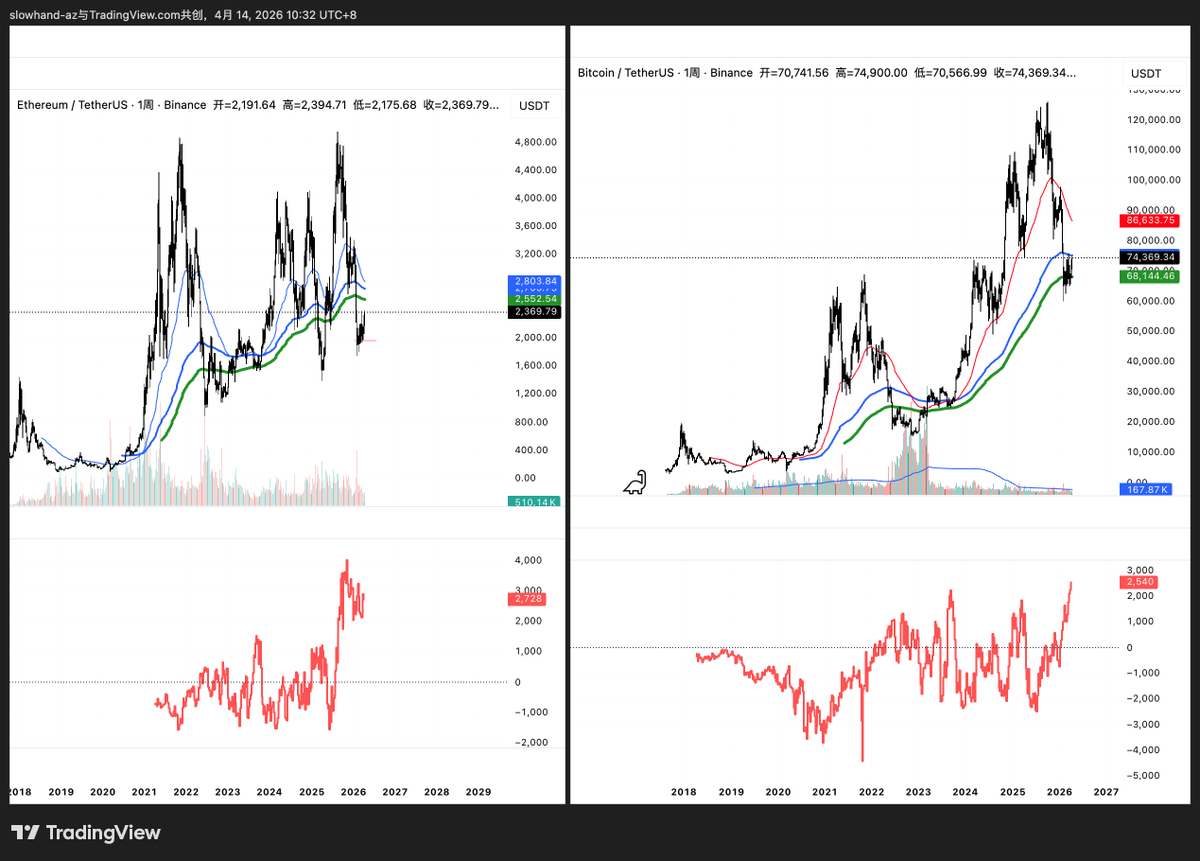Viewport: 1200px width, 861px height.
Task: Click year 2024 on the Ethereum time axis
Action: (x=269, y=792)
